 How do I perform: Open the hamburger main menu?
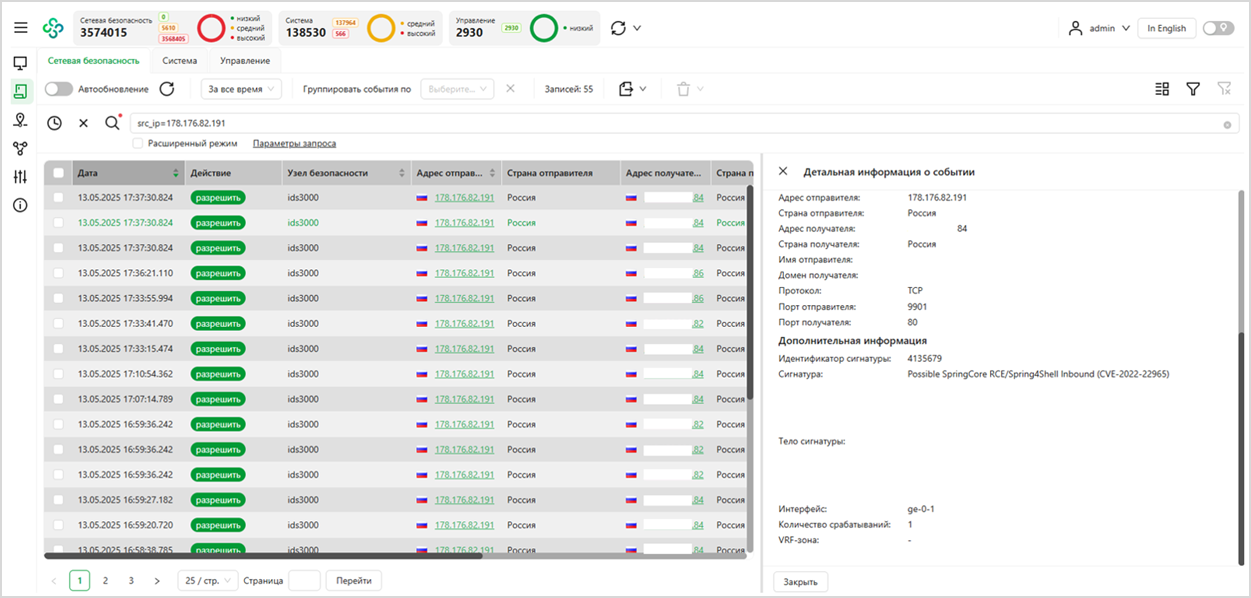pyautogui.click(x=21, y=28)
